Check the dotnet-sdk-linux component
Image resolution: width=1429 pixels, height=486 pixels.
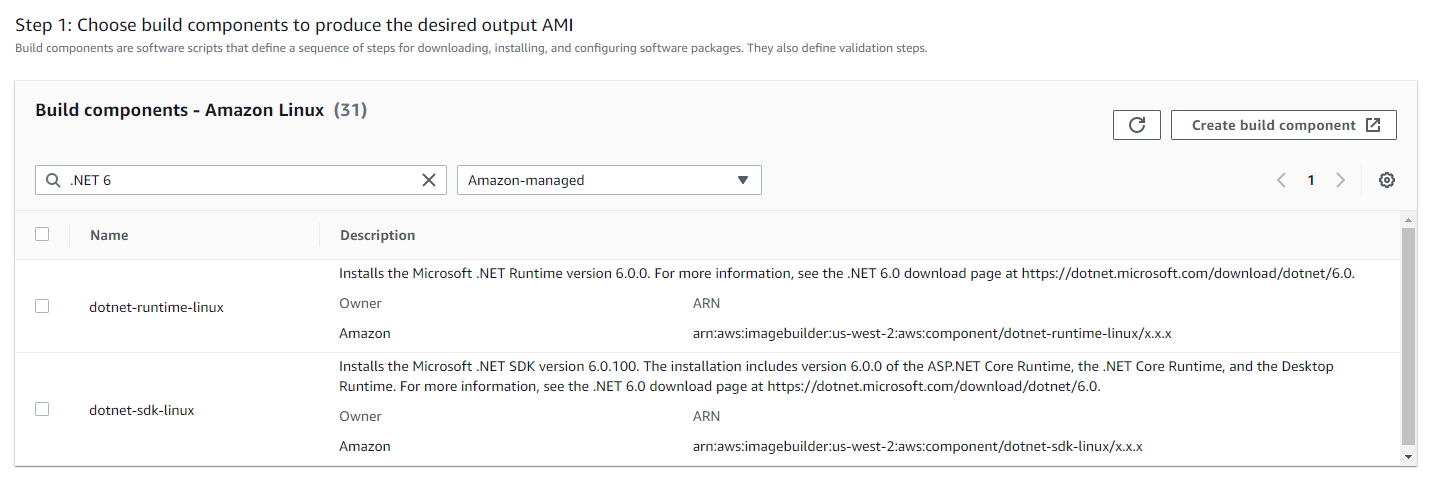click(42, 409)
